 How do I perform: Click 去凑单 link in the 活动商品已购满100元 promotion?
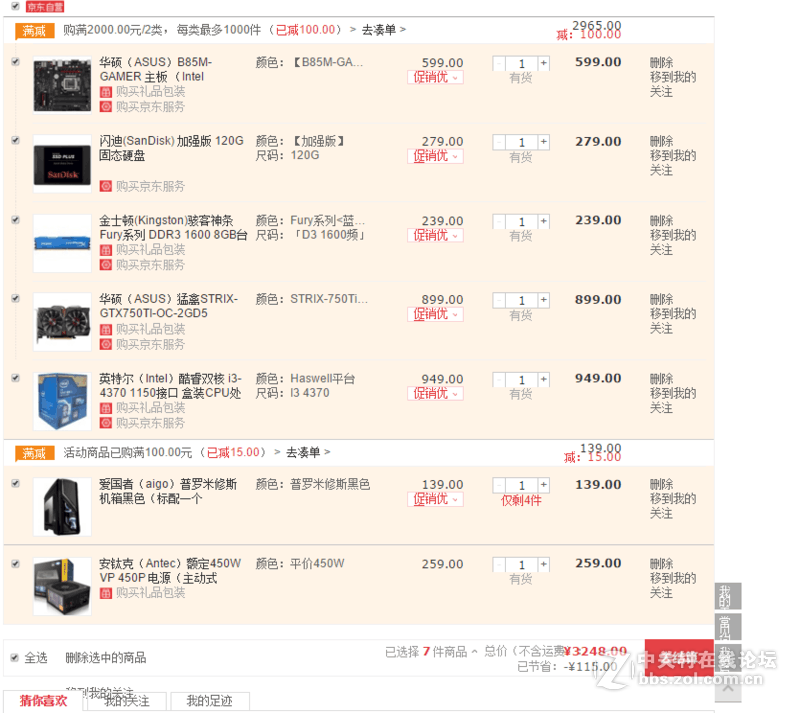coord(308,452)
